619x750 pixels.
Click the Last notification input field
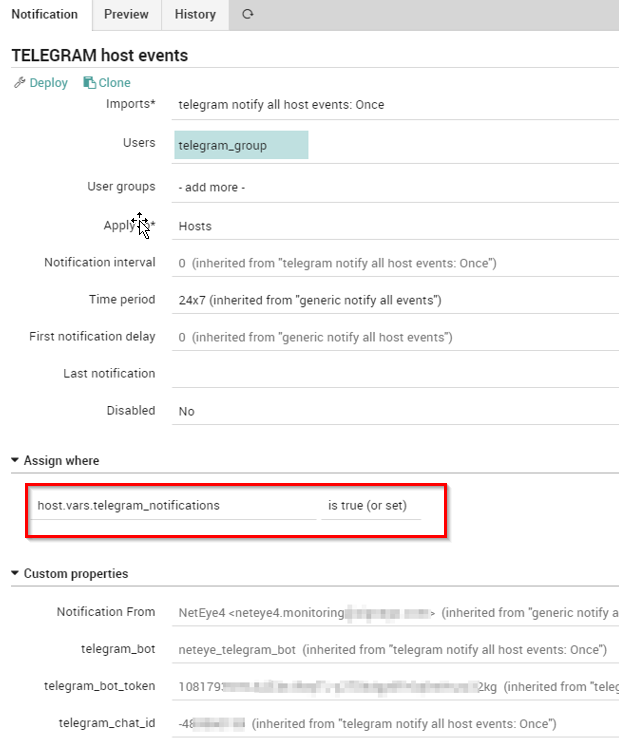click(395, 374)
